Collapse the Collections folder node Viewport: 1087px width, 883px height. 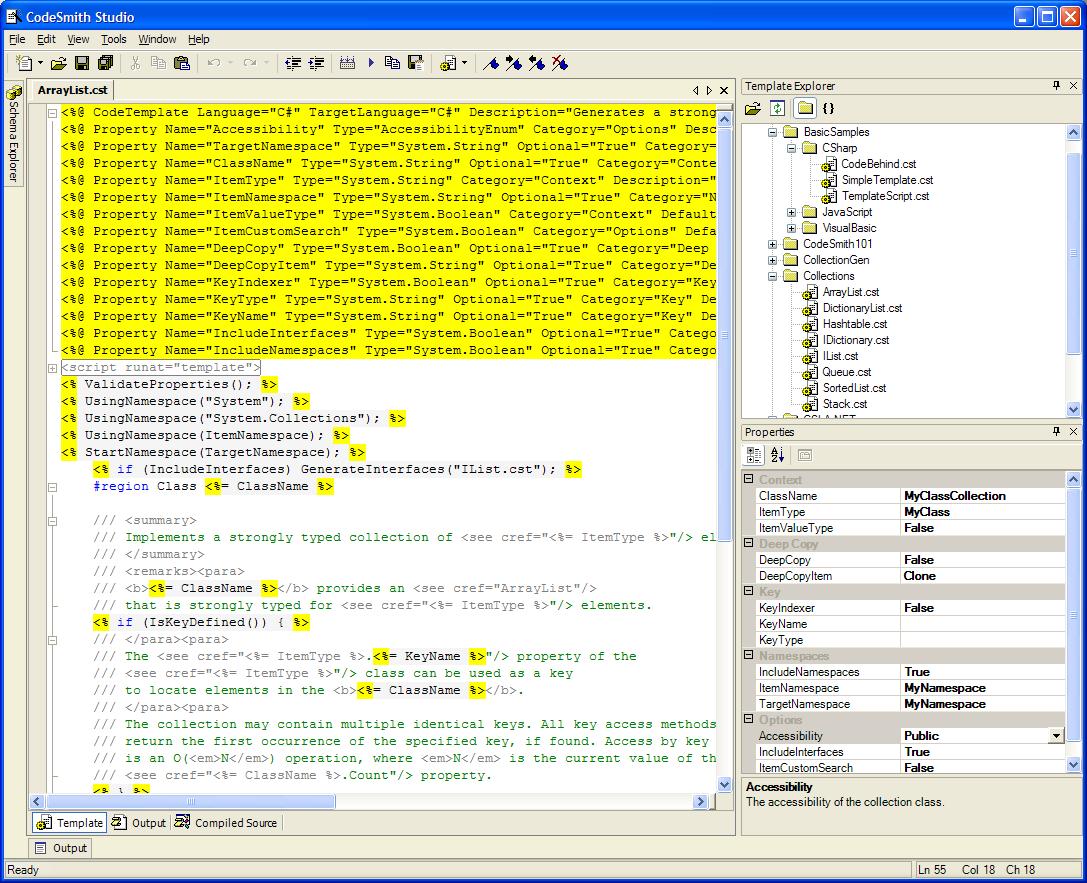(x=772, y=276)
